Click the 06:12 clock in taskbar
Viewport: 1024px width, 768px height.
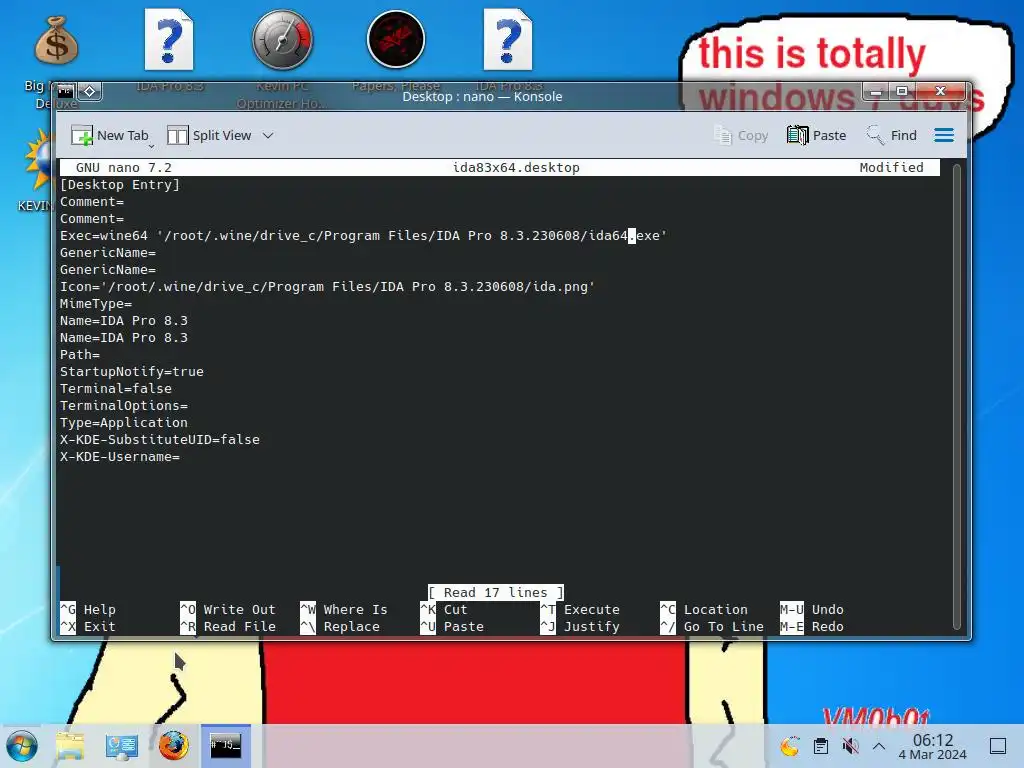[933, 746]
